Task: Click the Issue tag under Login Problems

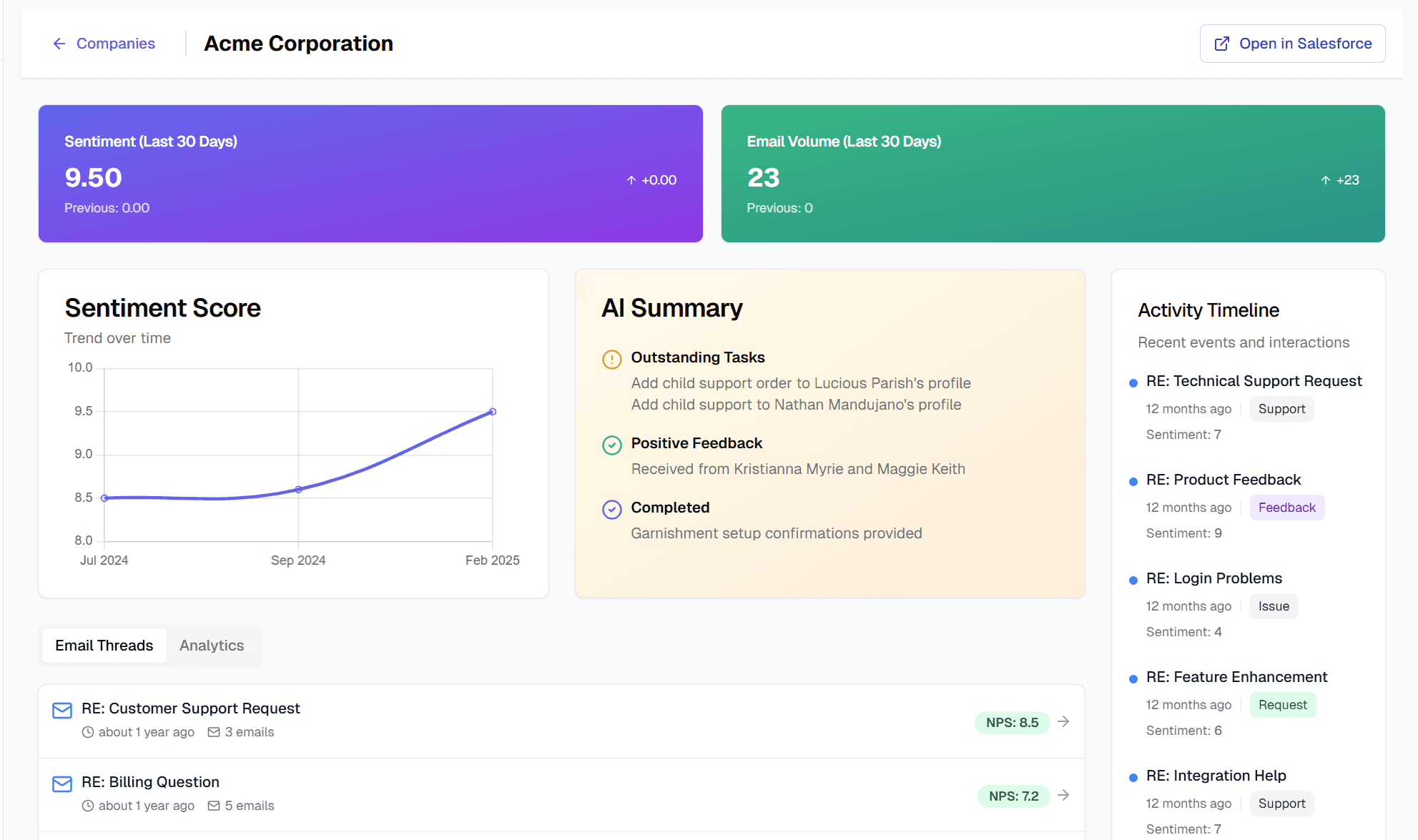Action: (x=1274, y=606)
